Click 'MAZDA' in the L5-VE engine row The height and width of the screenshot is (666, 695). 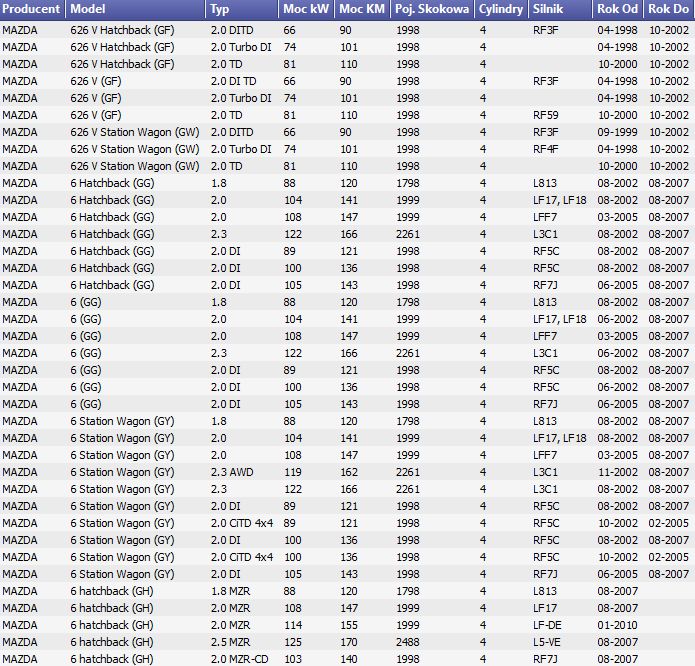pos(20,642)
